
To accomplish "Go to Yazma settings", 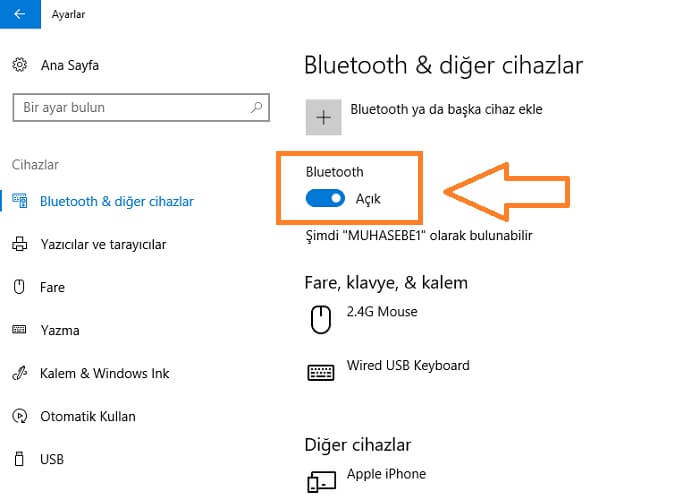I will [59, 330].
